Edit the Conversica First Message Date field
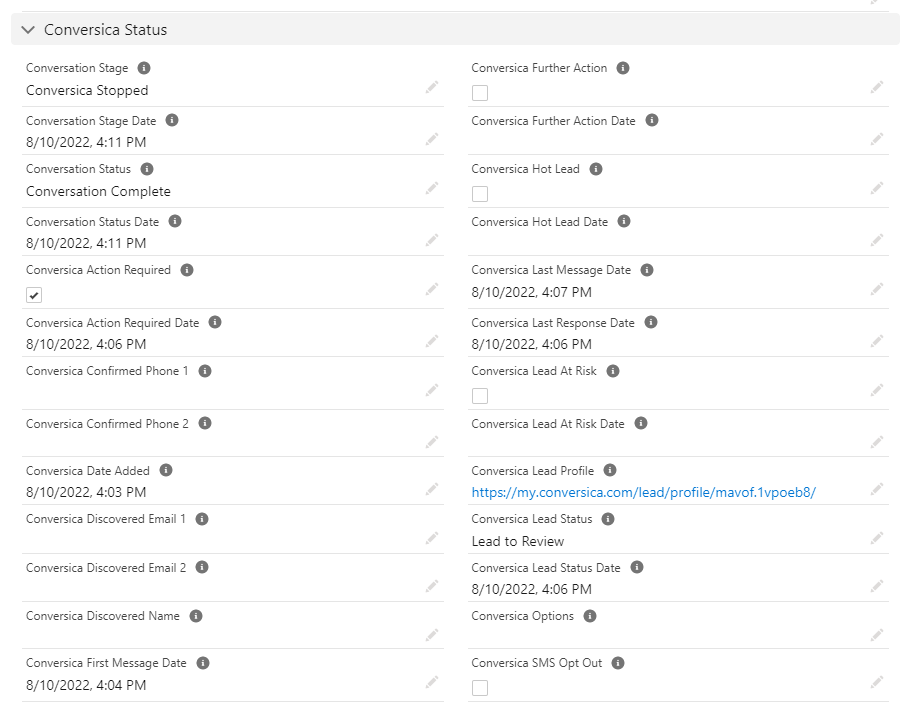Viewport: 903px width, 713px height. click(x=432, y=682)
